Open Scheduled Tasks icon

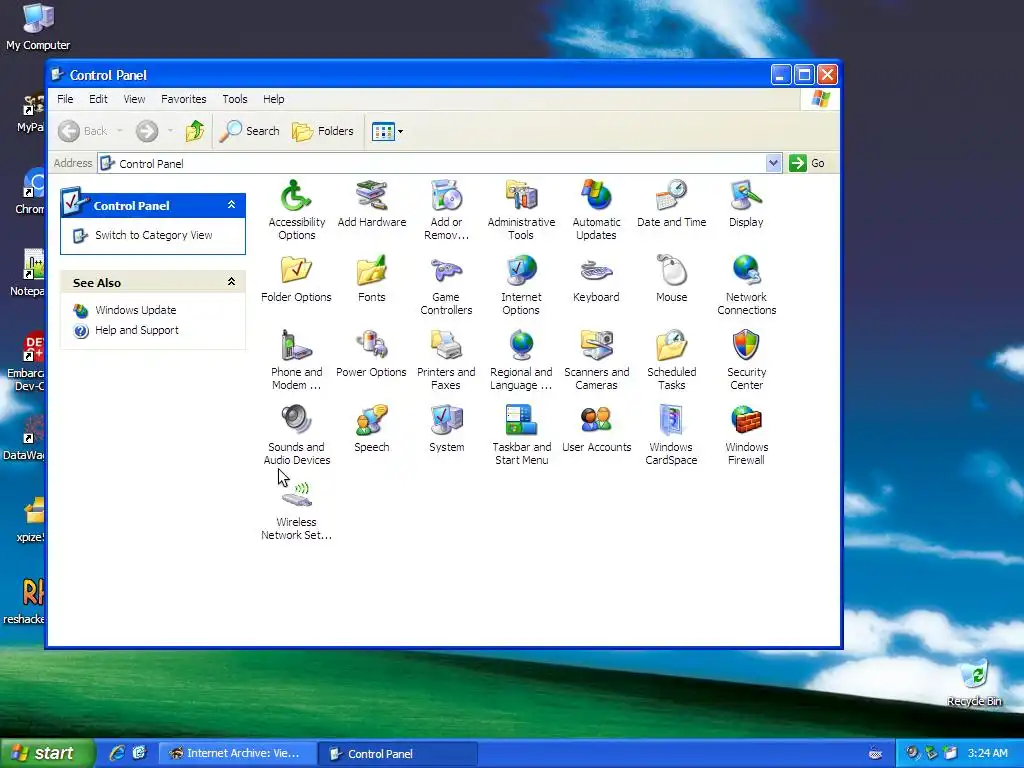click(671, 345)
